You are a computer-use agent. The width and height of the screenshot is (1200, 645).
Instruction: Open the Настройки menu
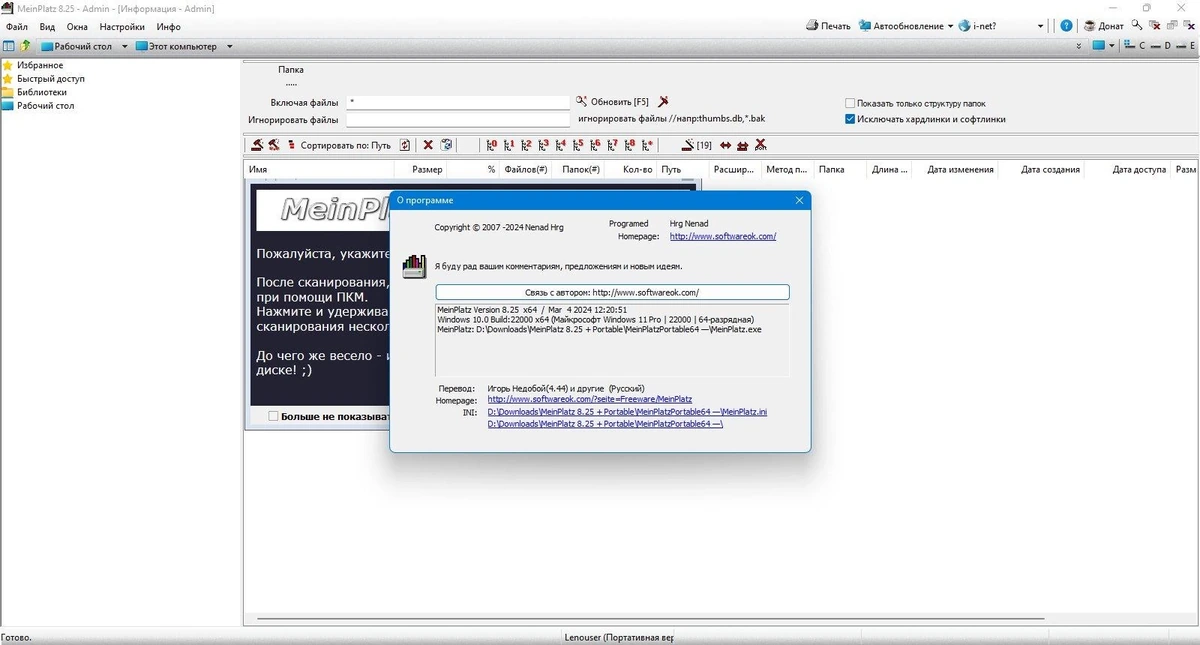click(123, 26)
